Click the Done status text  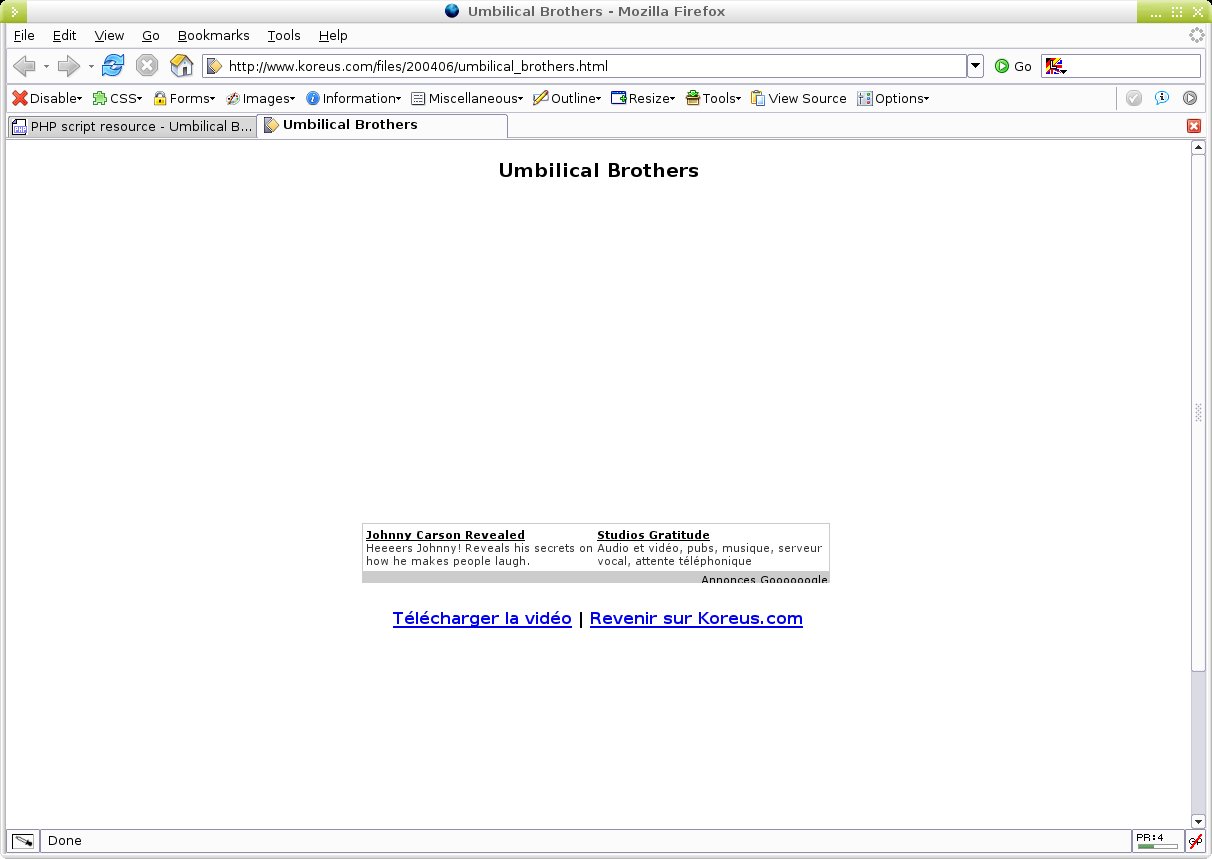point(65,841)
